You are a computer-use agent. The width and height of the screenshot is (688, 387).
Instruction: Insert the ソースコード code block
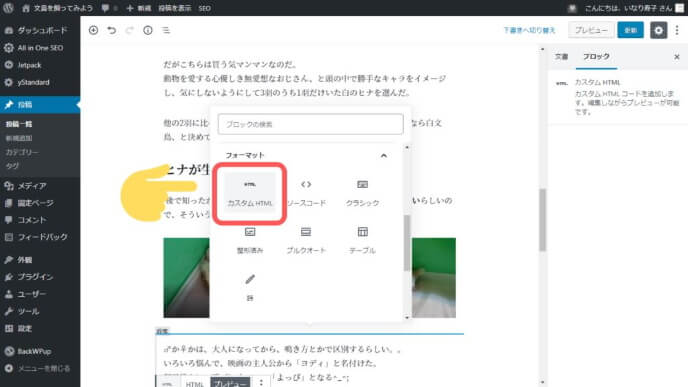[x=306, y=193]
